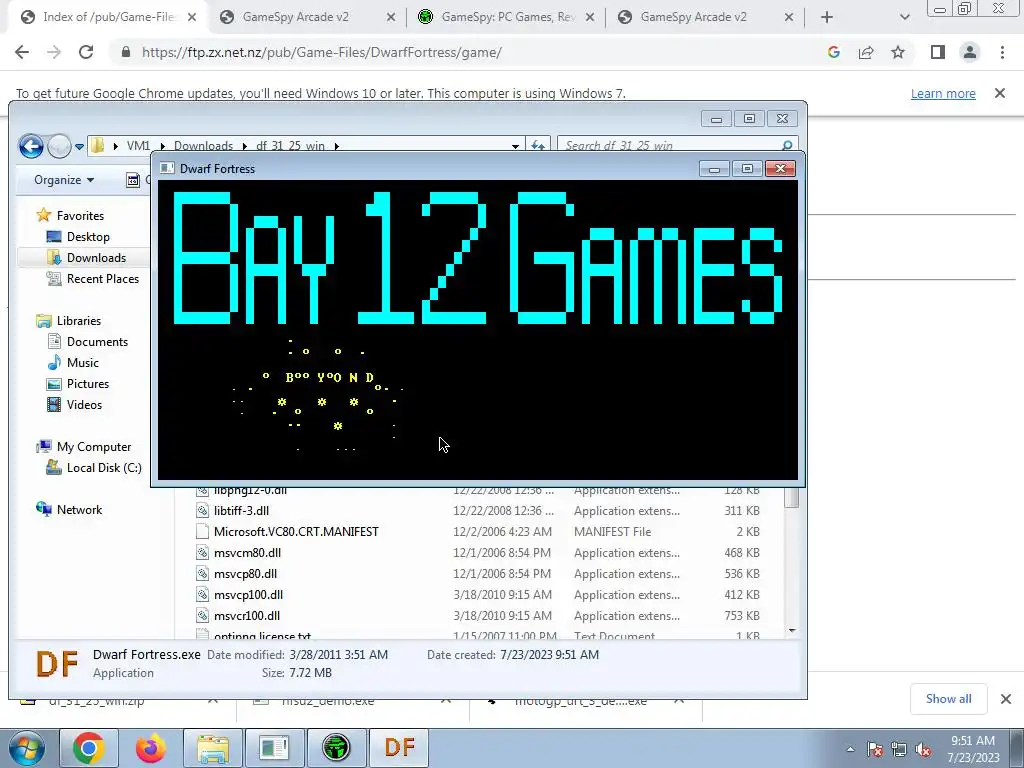Click the Chrome forward arrow
Viewport: 1024px width, 768px height.
pyautogui.click(x=54, y=52)
